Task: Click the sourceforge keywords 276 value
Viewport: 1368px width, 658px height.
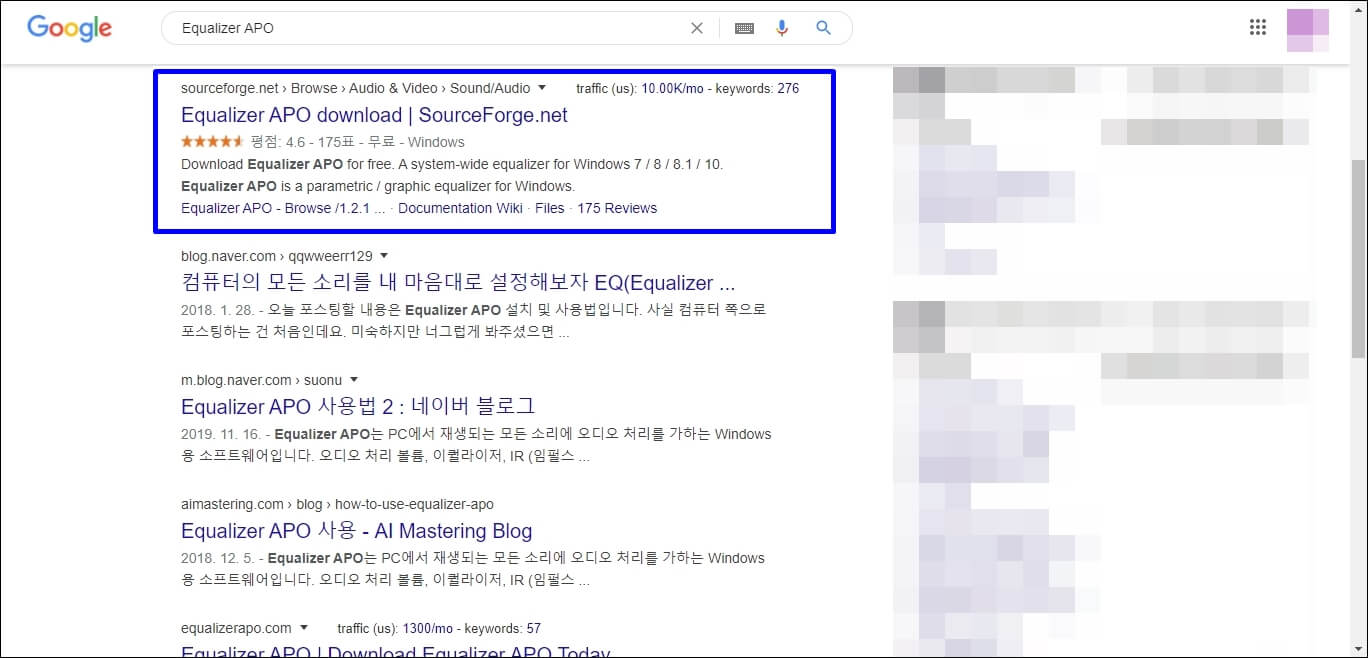Action: pyautogui.click(x=788, y=88)
